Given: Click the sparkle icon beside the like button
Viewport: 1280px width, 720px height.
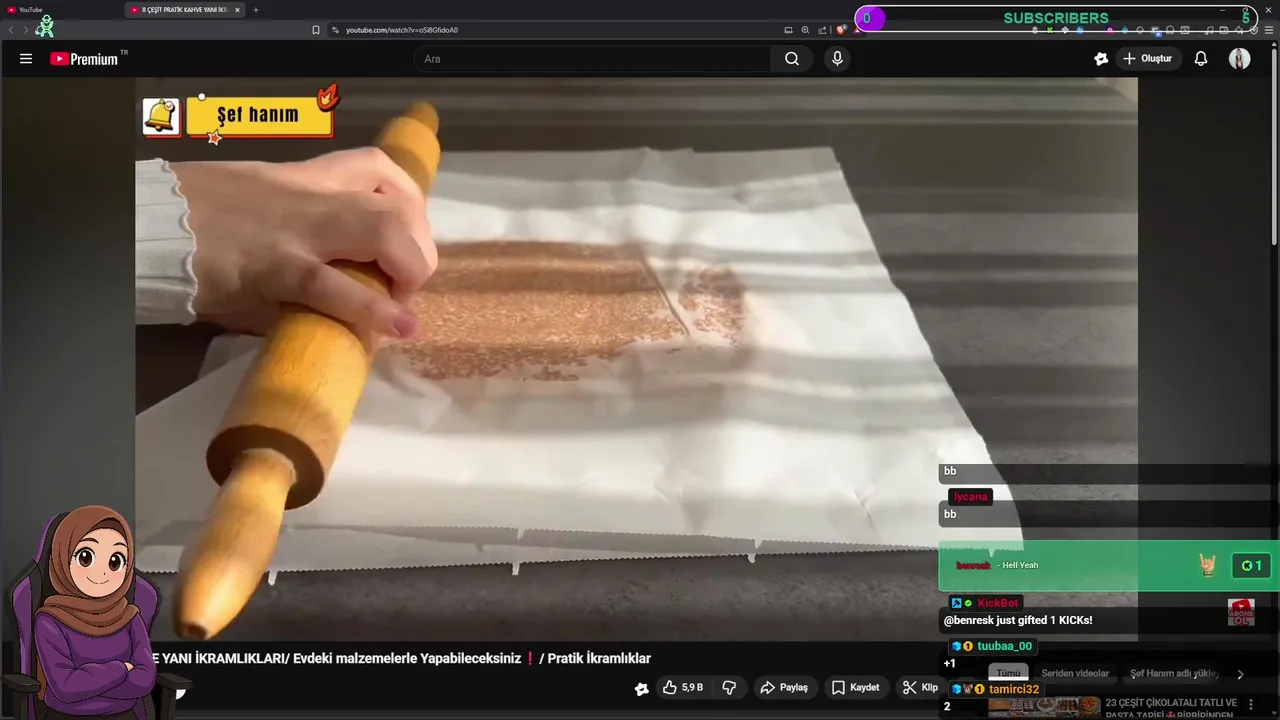Looking at the screenshot, I should coord(641,688).
